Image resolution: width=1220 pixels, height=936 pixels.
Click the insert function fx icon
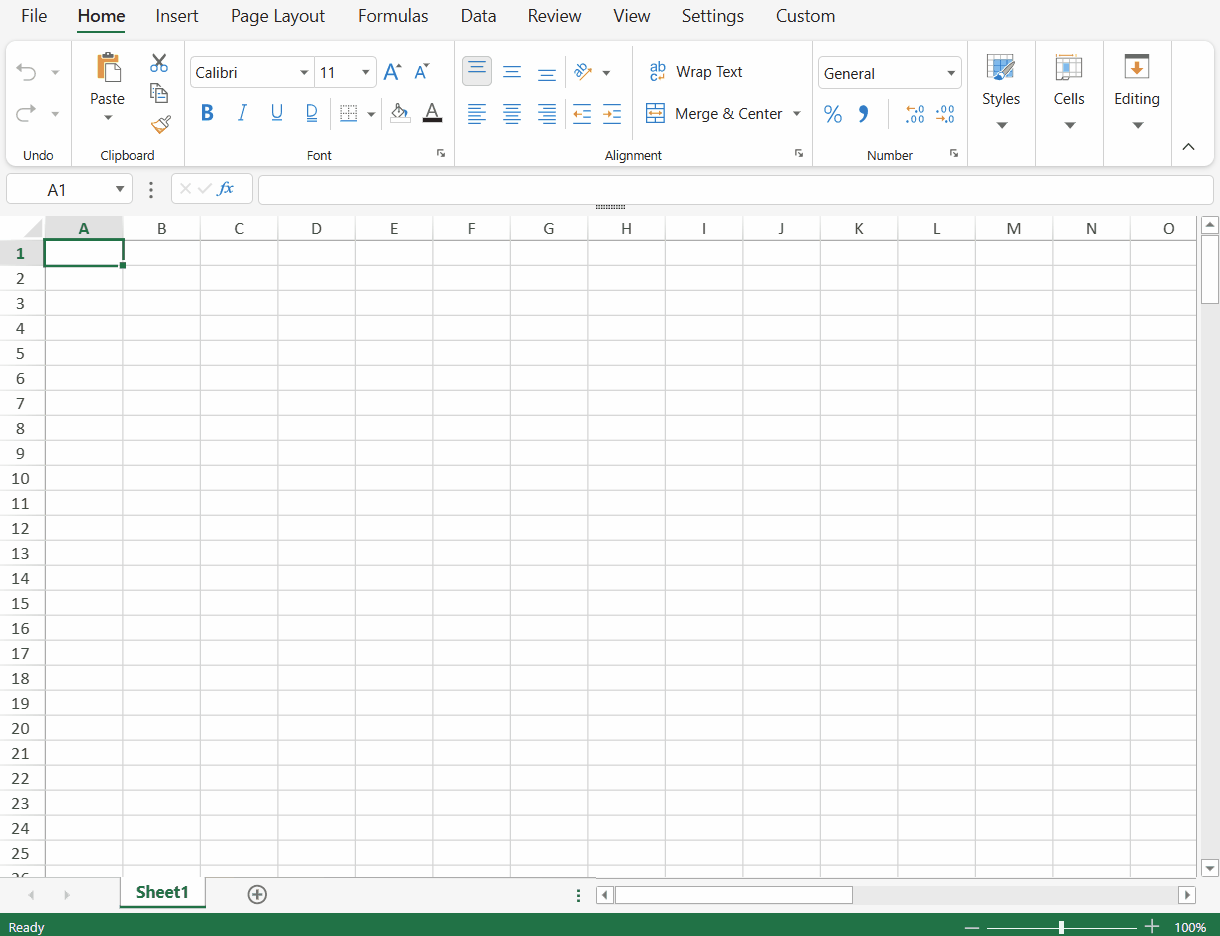(x=226, y=188)
